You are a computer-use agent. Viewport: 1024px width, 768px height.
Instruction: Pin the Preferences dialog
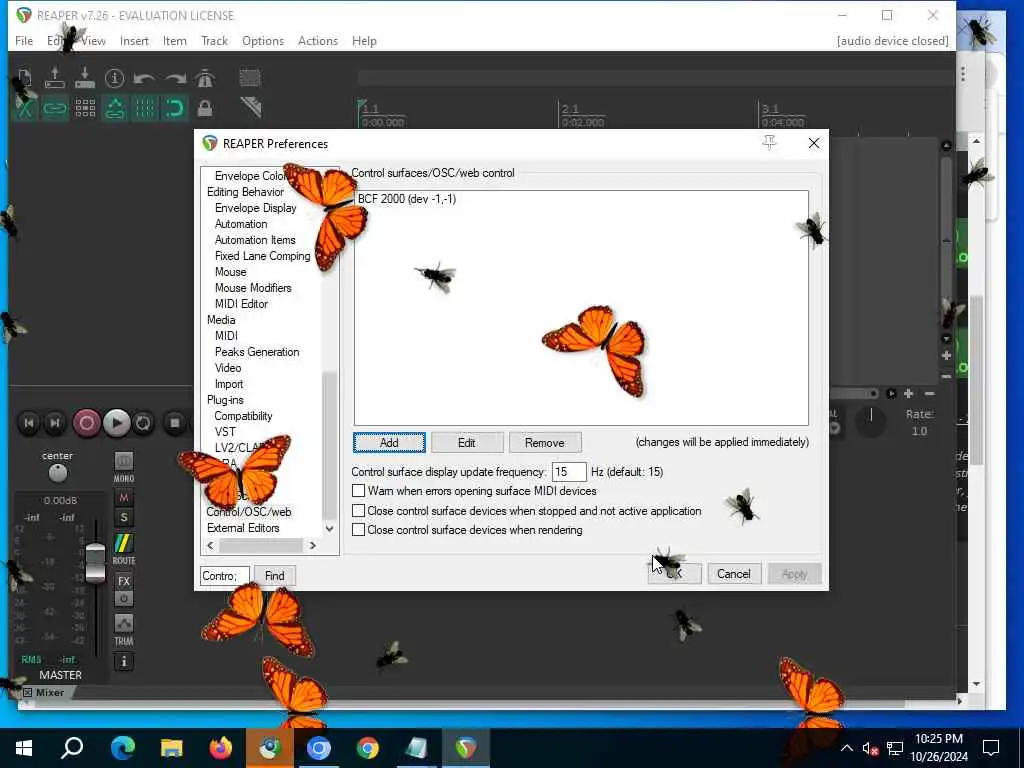point(769,143)
